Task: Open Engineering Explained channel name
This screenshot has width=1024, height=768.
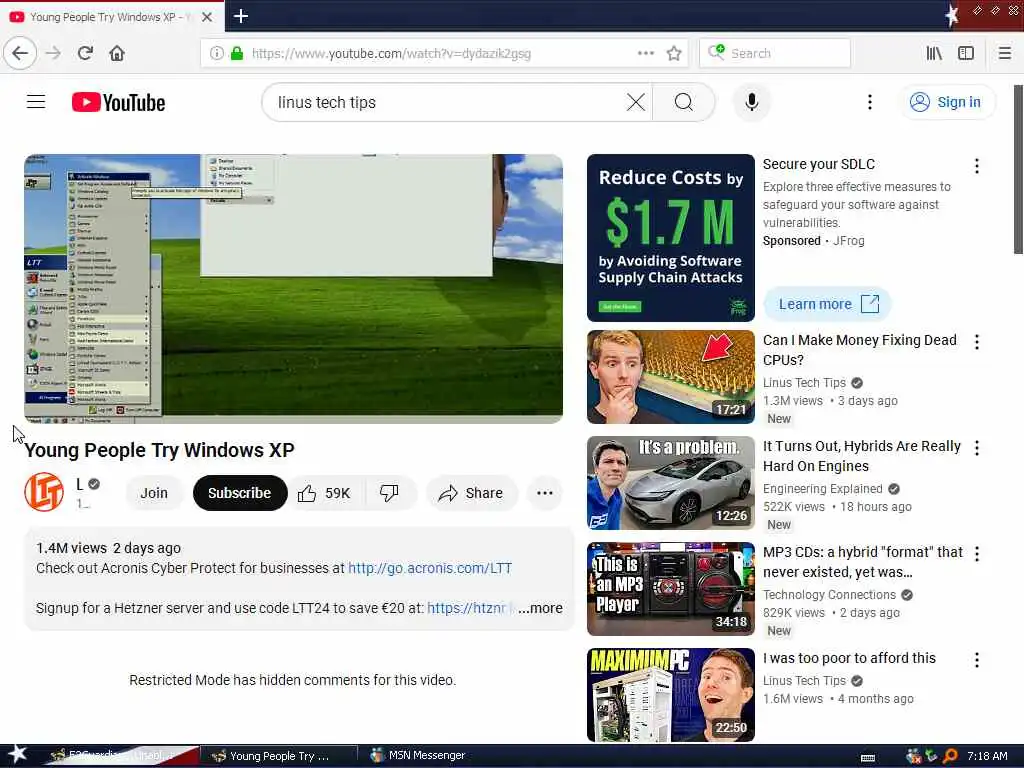Action: (x=822, y=488)
